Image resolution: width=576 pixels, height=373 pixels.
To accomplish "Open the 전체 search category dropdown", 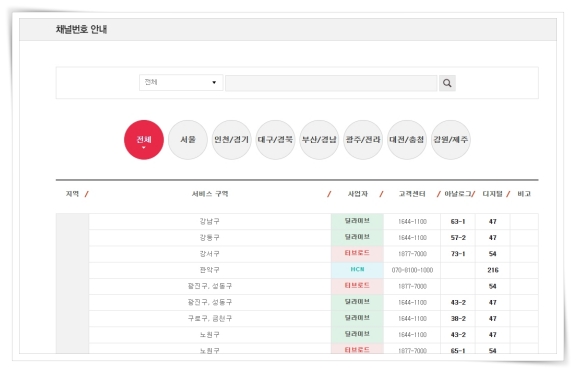I will (181, 82).
